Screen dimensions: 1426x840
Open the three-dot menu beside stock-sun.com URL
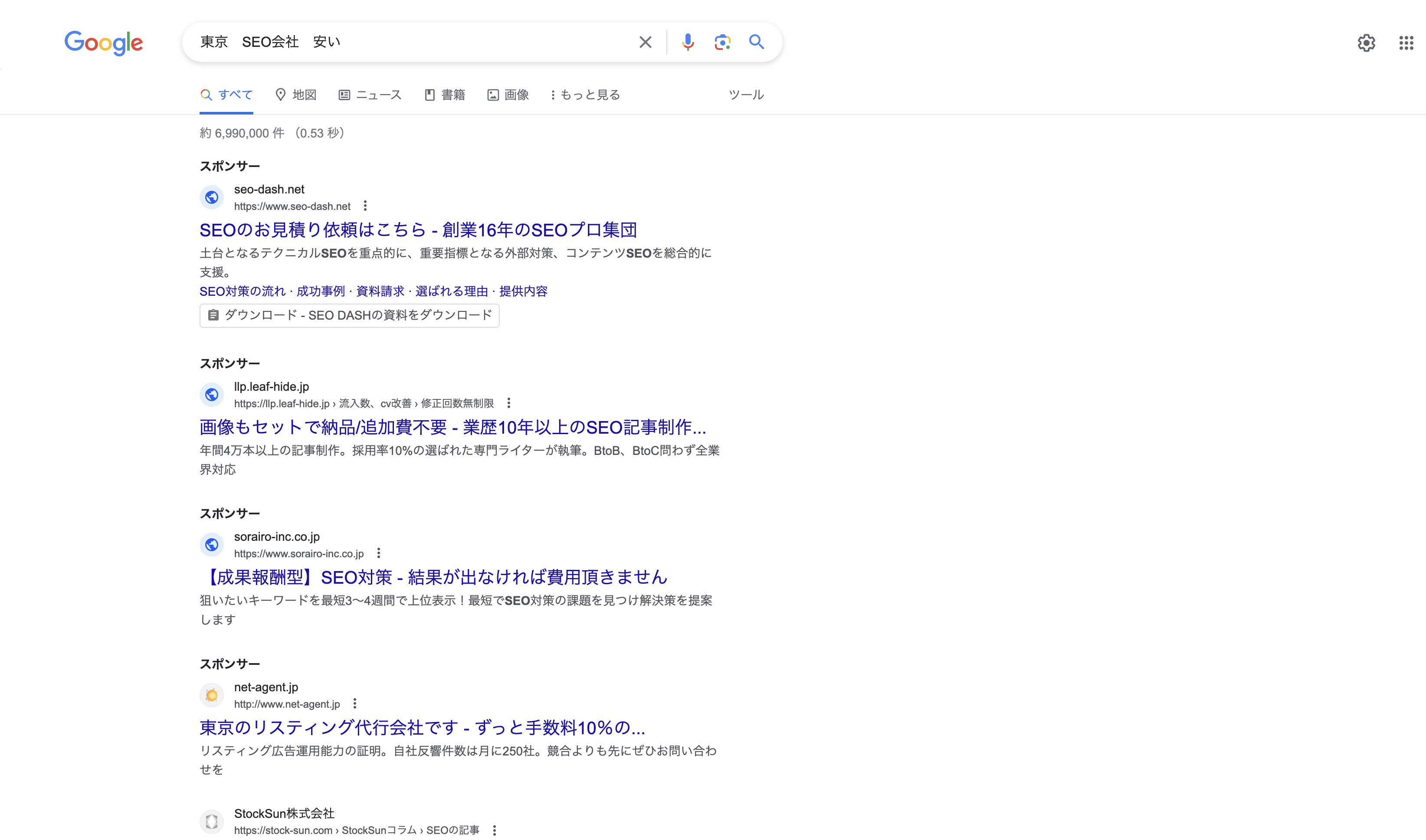click(x=495, y=830)
